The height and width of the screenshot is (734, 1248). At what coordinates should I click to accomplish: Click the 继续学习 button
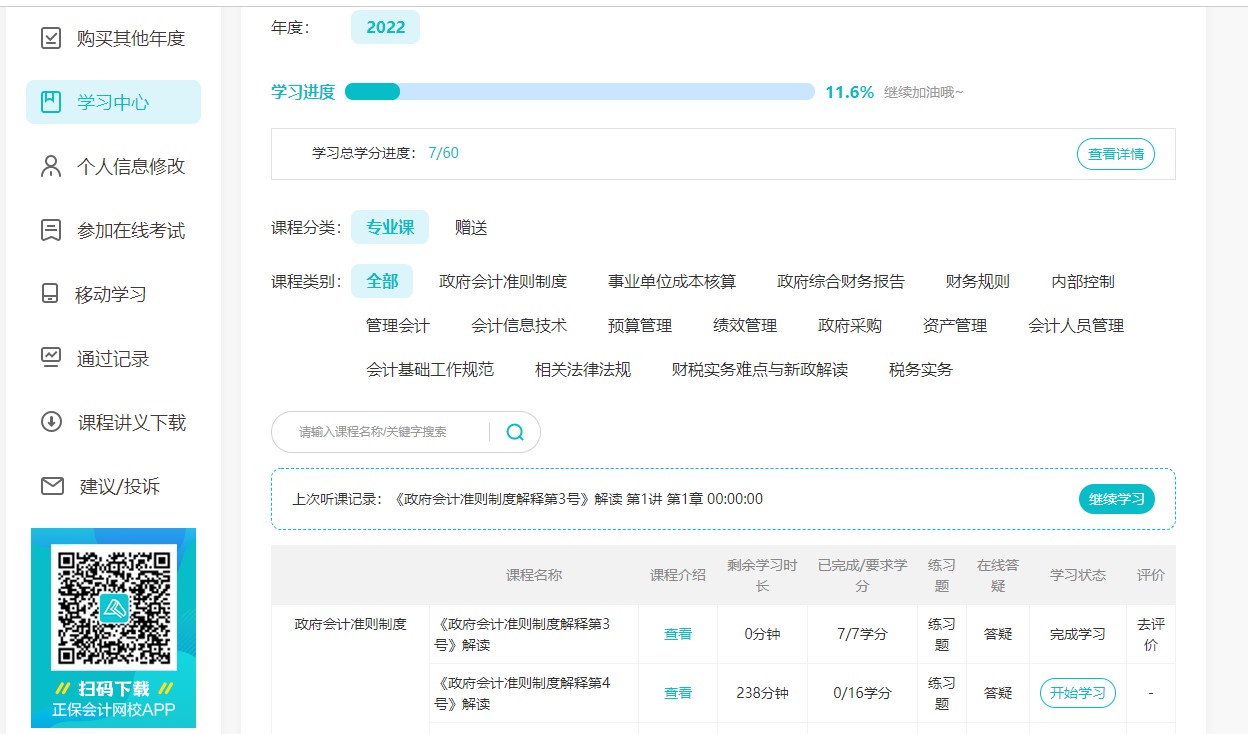pyautogui.click(x=1116, y=498)
